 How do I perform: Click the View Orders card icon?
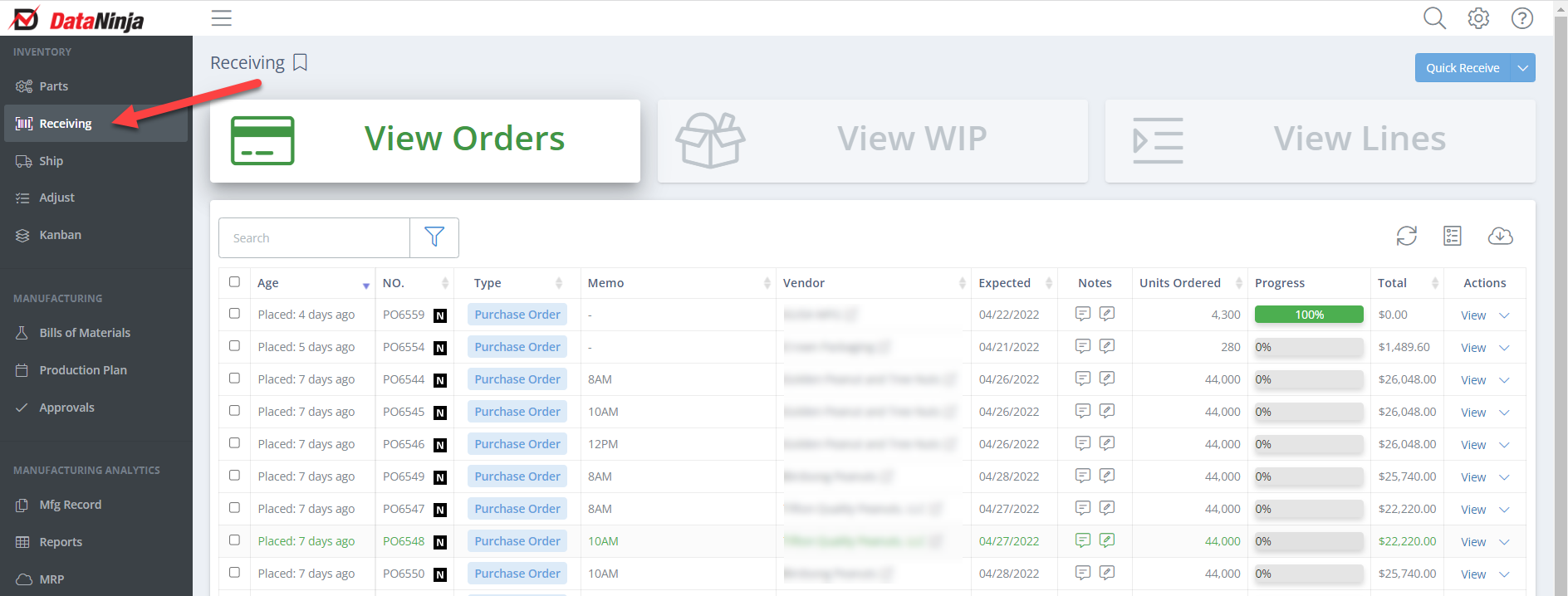(262, 140)
